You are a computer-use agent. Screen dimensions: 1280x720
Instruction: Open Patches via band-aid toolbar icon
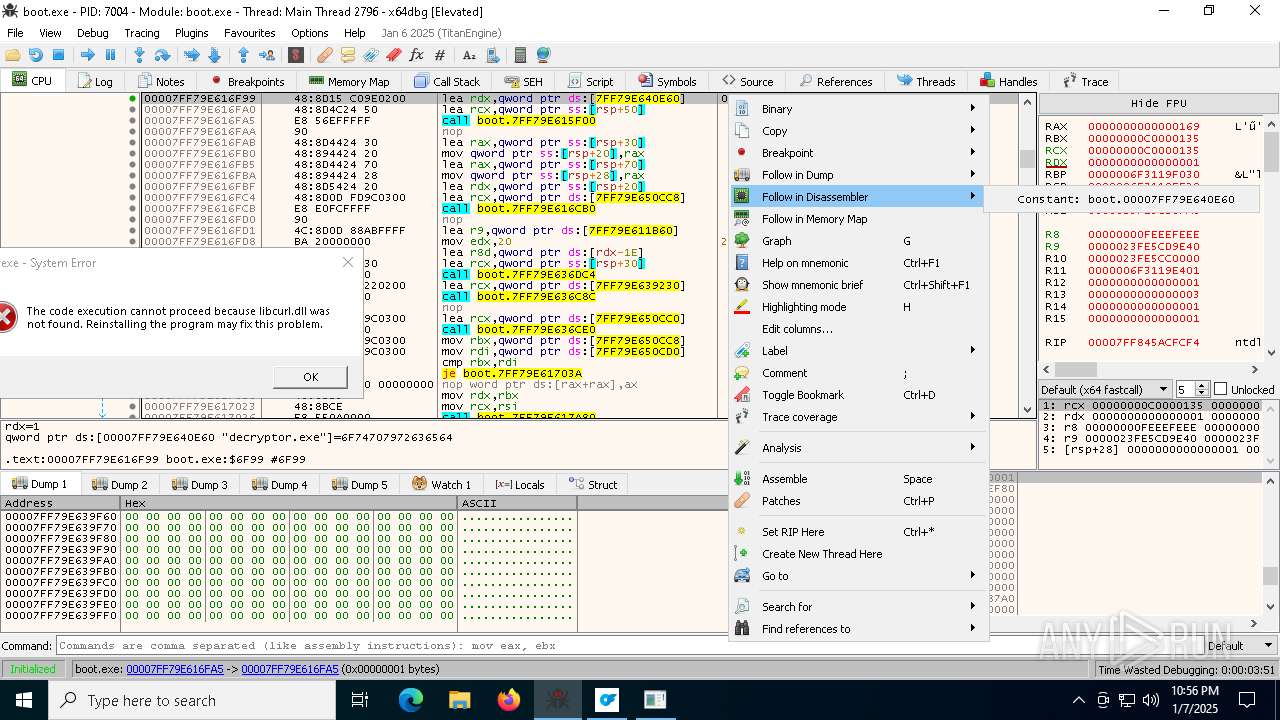(324, 55)
